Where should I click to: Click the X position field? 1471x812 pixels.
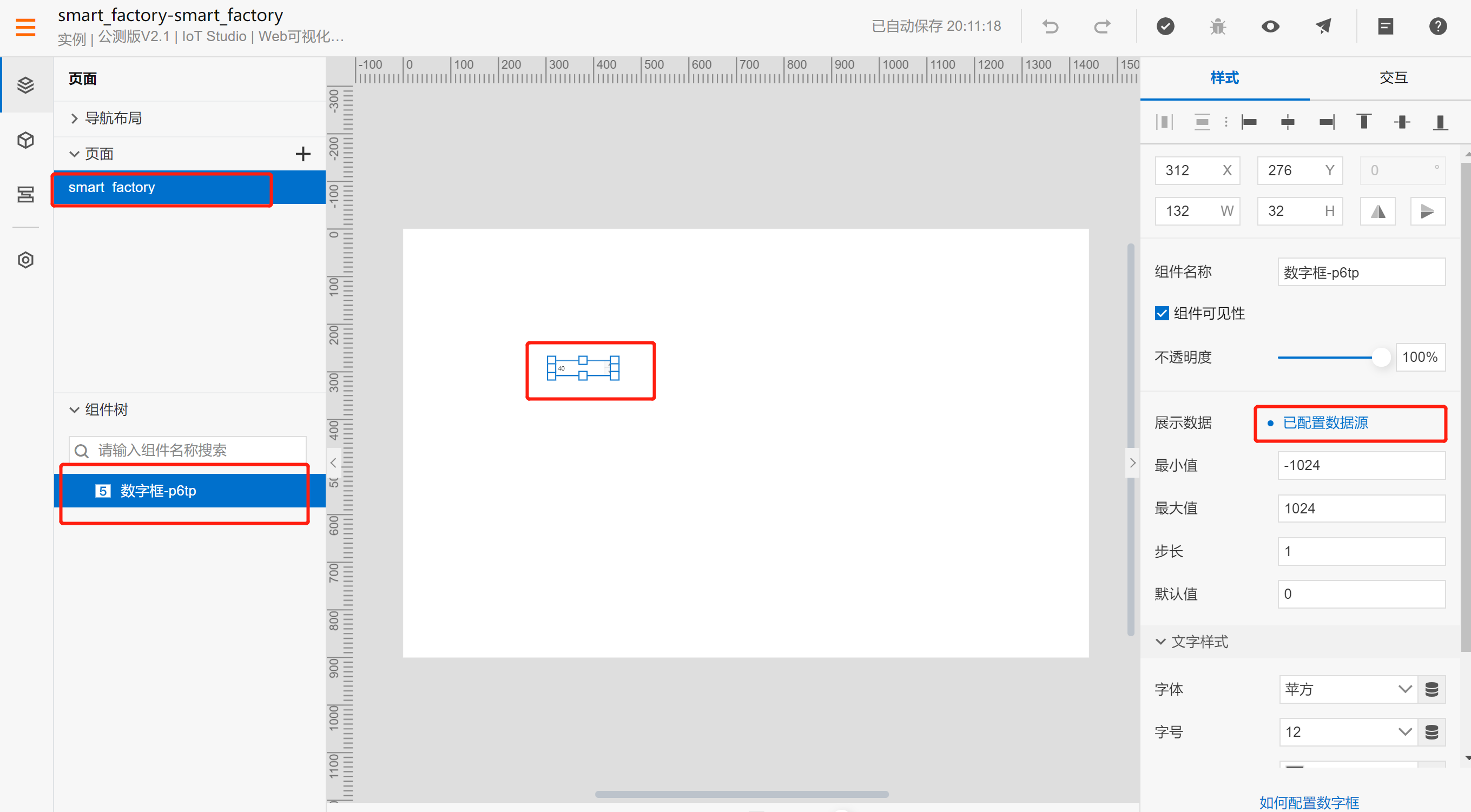[x=1197, y=171]
